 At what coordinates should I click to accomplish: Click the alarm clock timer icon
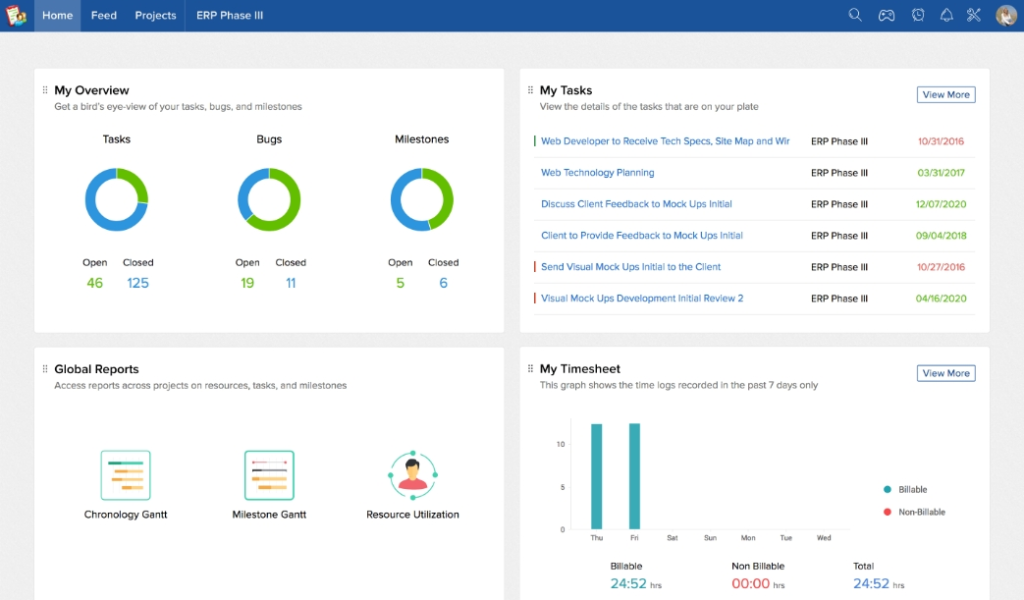[918, 15]
